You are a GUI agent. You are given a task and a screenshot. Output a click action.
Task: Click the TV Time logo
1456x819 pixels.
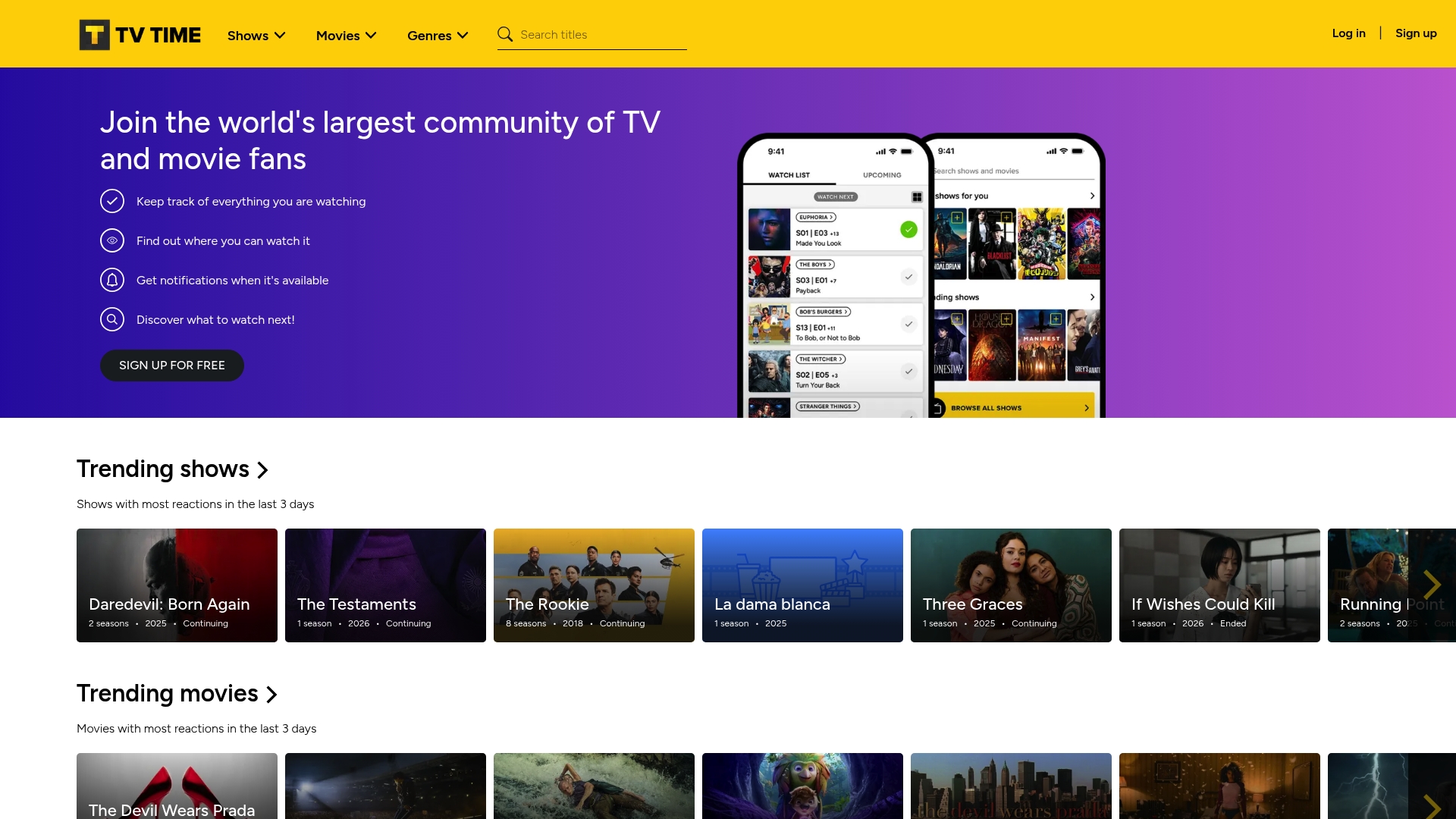coord(140,35)
